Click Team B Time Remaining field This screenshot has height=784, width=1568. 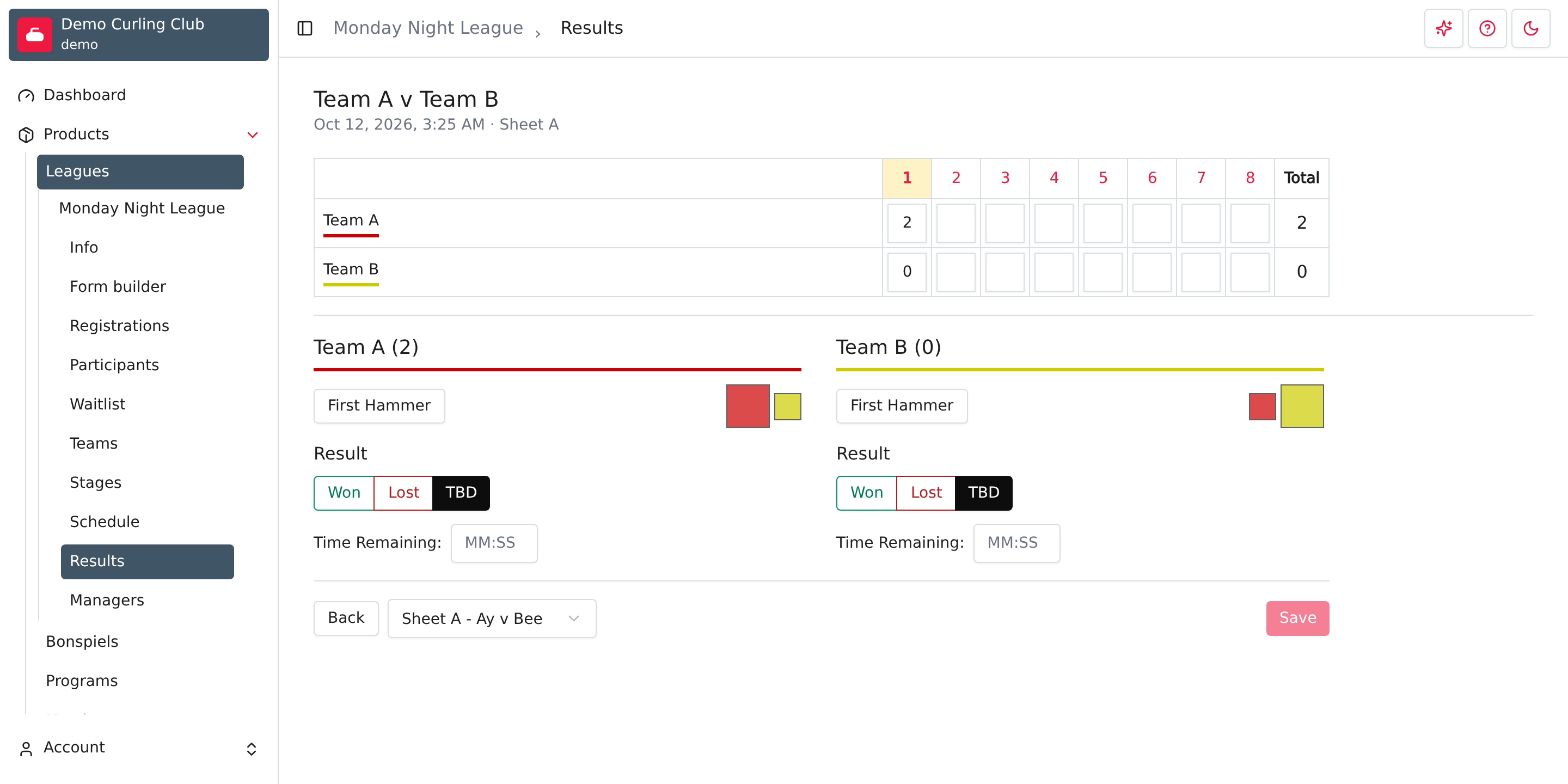click(1016, 543)
